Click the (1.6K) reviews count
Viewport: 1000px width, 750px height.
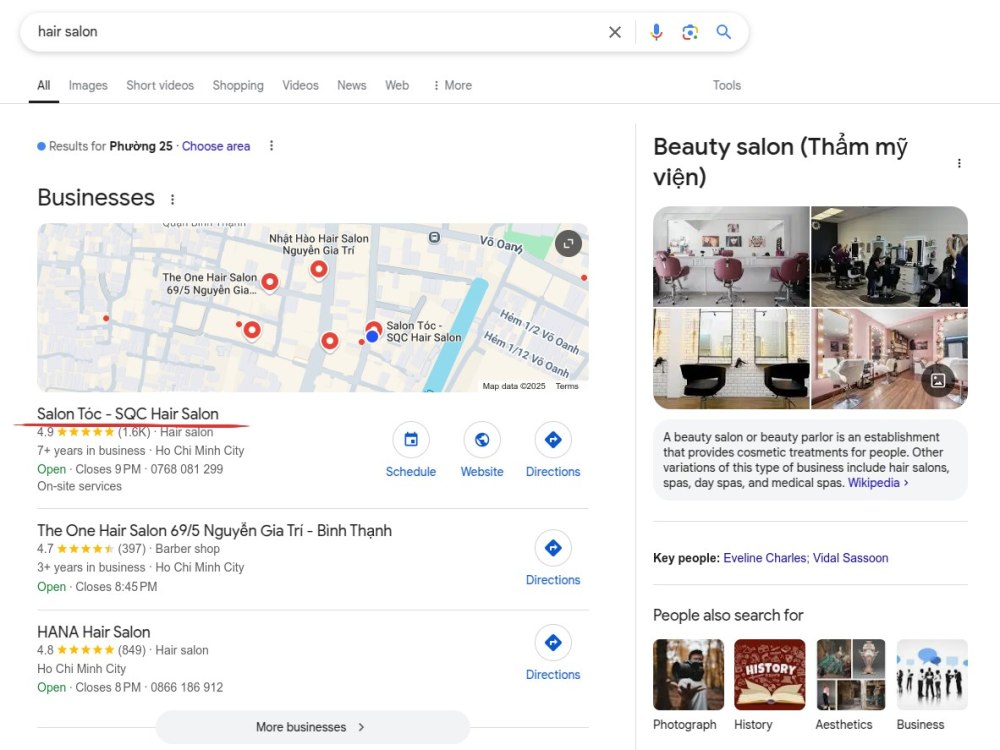click(x=134, y=432)
